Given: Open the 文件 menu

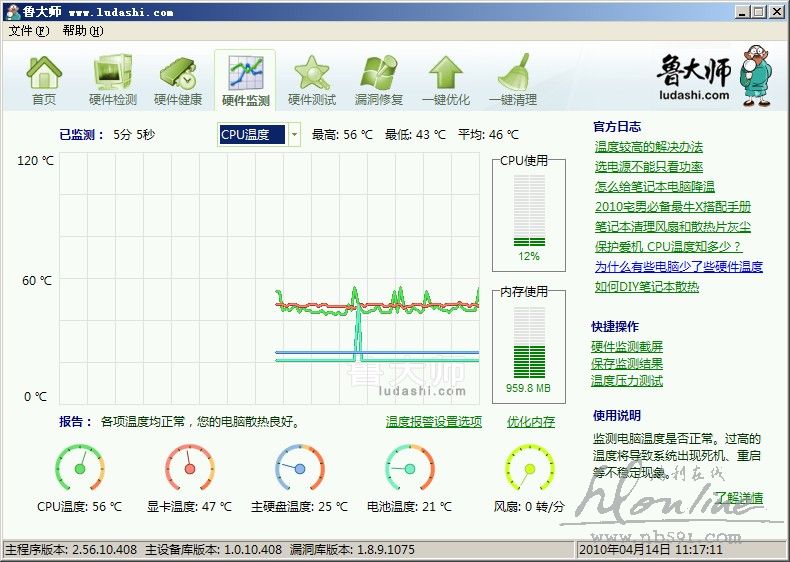Looking at the screenshot, I should coord(28,31).
